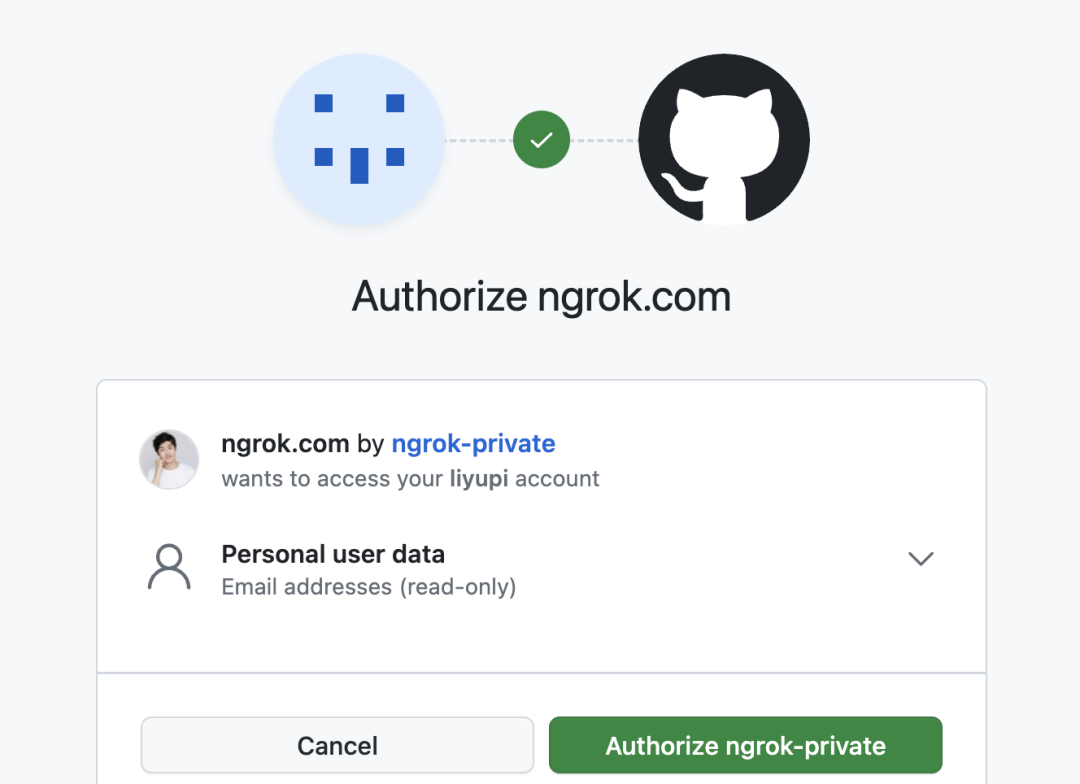Click the word 'by' before ngrok-private

click(370, 443)
